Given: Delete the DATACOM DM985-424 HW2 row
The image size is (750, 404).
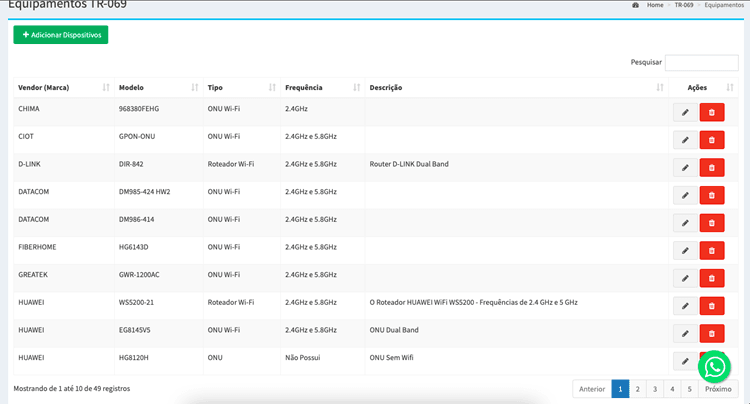Looking at the screenshot, I should (x=712, y=196).
